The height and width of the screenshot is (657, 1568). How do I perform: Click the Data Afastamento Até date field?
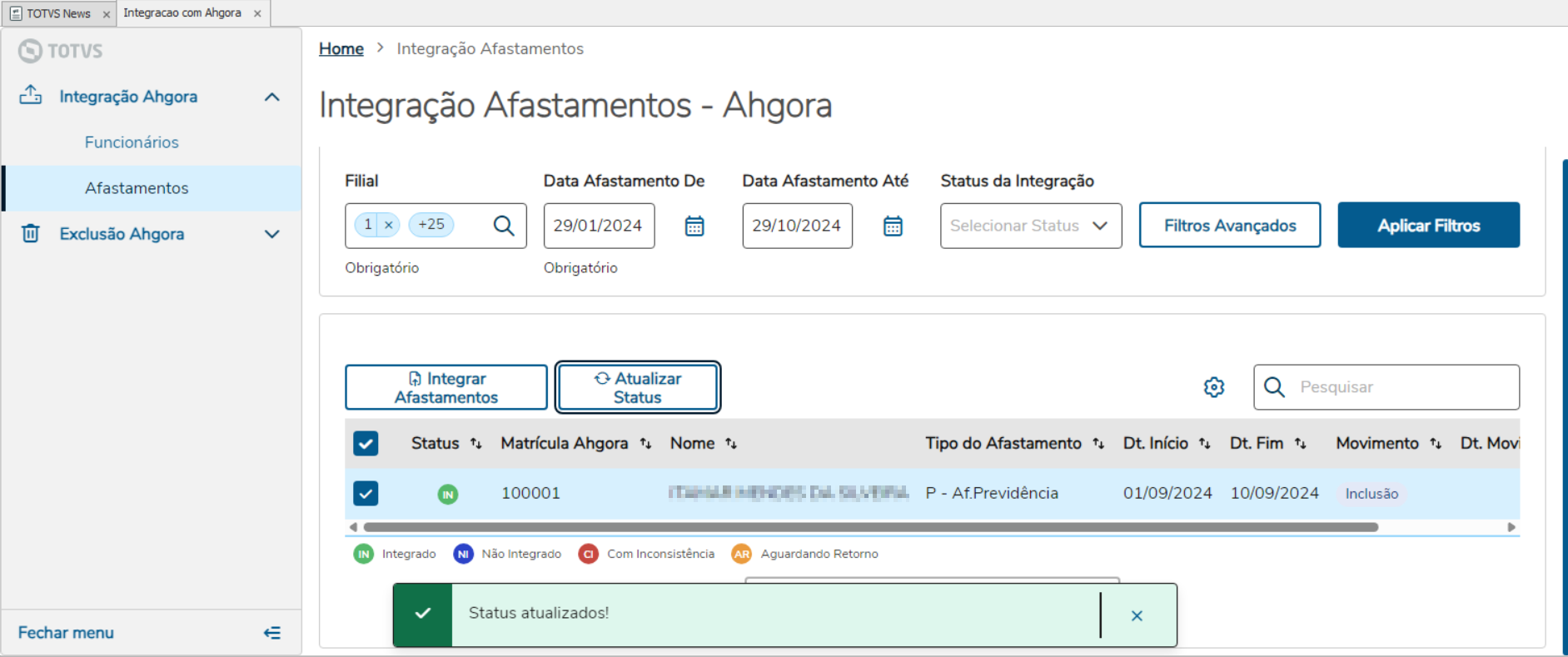(797, 226)
